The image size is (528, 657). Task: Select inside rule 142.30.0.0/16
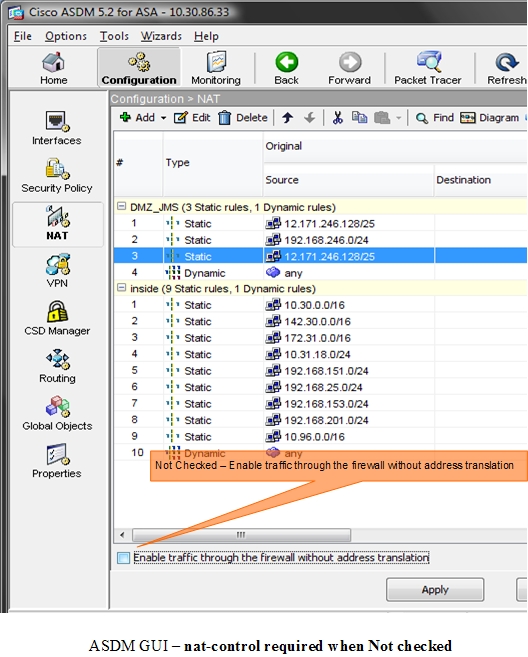point(321,321)
